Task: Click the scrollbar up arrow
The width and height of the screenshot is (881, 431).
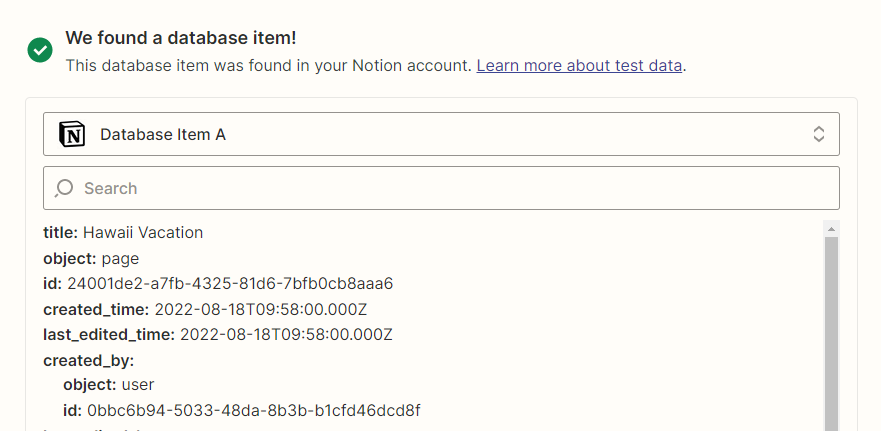Action: click(x=832, y=228)
